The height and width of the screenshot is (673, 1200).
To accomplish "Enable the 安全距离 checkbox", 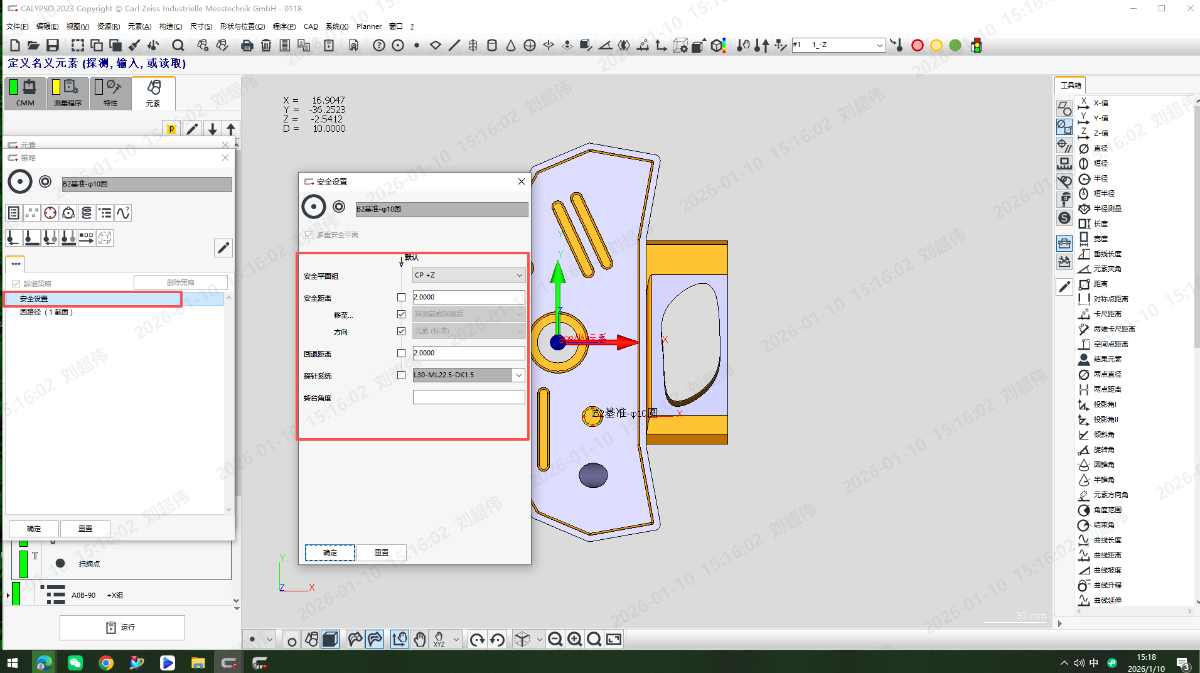I will (x=401, y=297).
